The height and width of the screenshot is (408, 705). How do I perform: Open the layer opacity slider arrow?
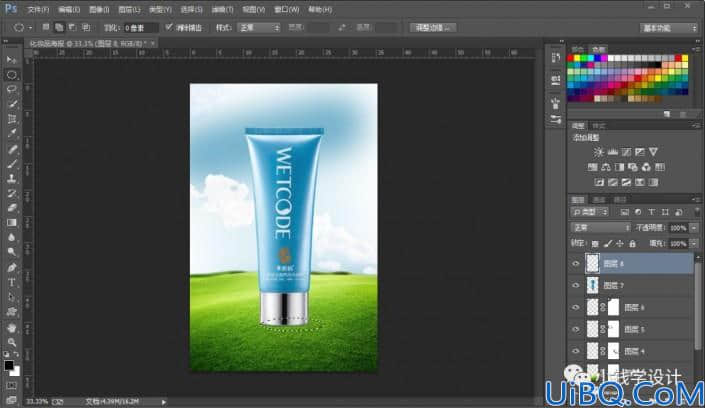[x=694, y=228]
